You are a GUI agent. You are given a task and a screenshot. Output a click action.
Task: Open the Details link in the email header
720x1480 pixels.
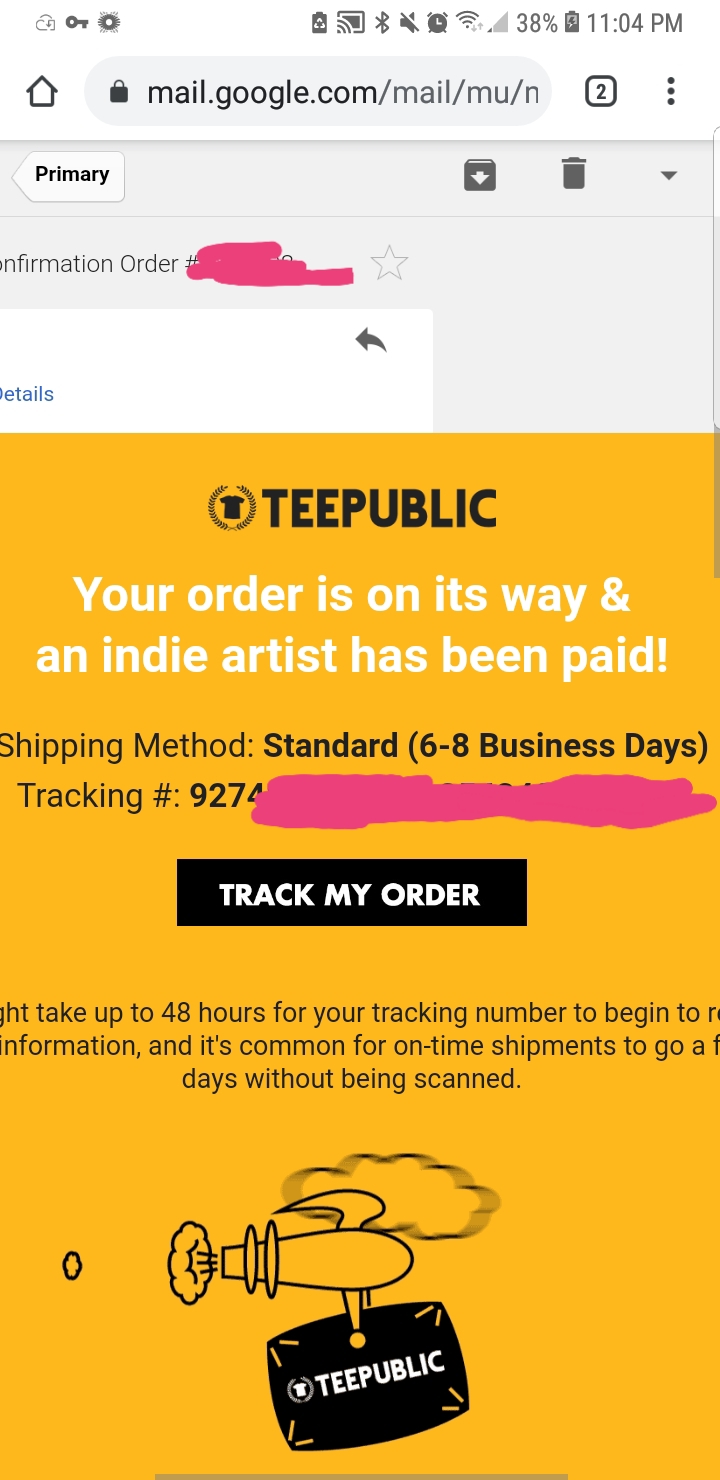(27, 393)
